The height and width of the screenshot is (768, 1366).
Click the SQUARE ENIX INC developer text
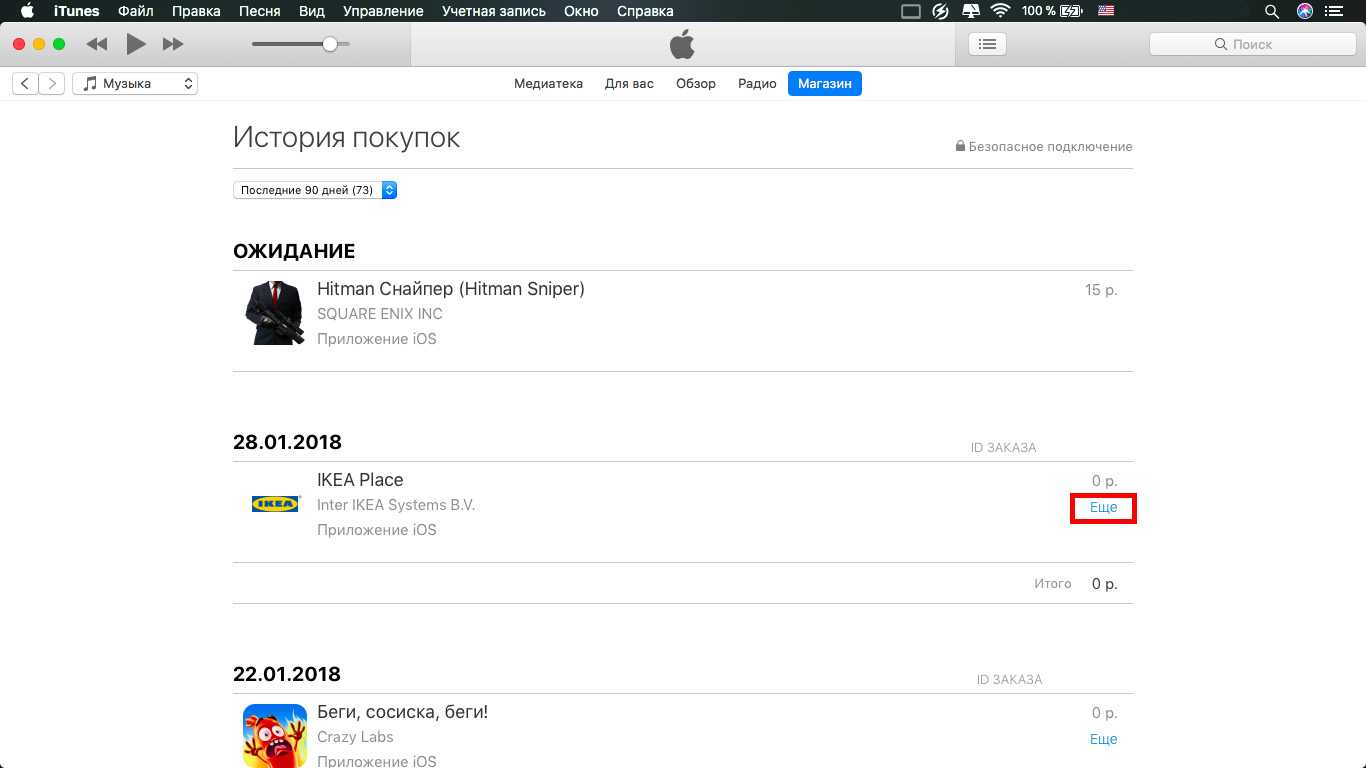[380, 314]
